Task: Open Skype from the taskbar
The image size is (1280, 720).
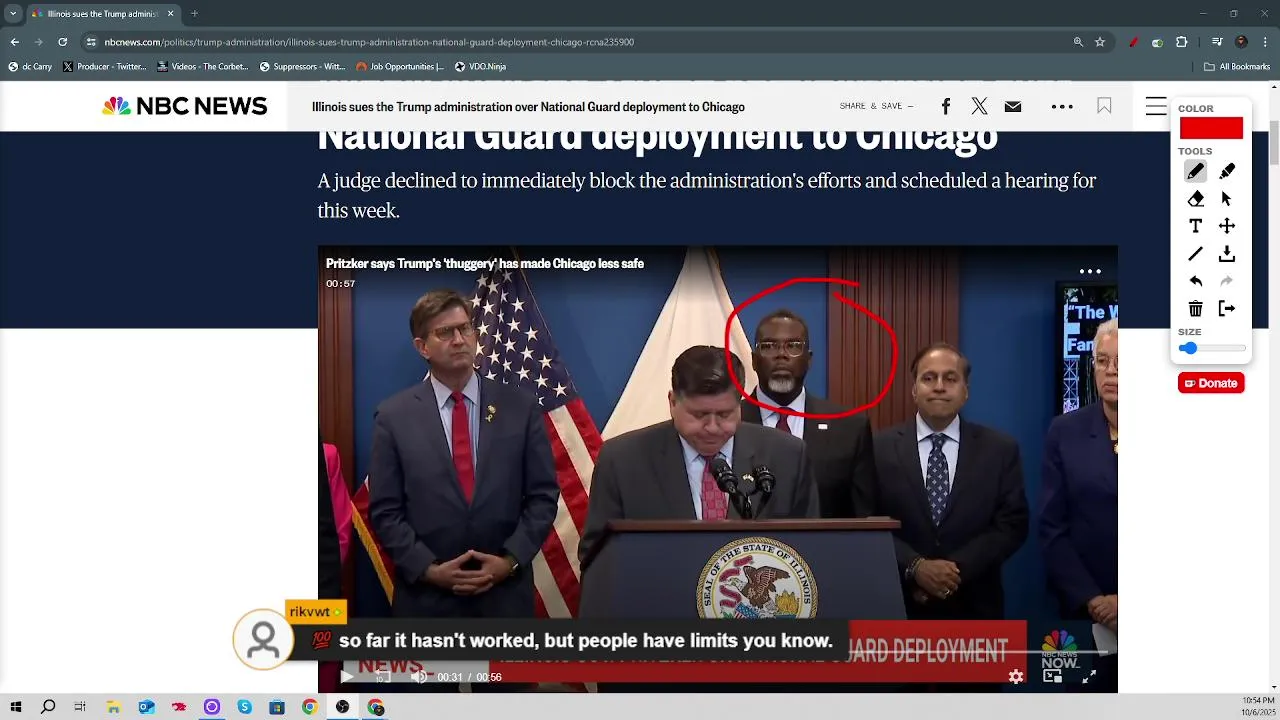Action: 244,707
